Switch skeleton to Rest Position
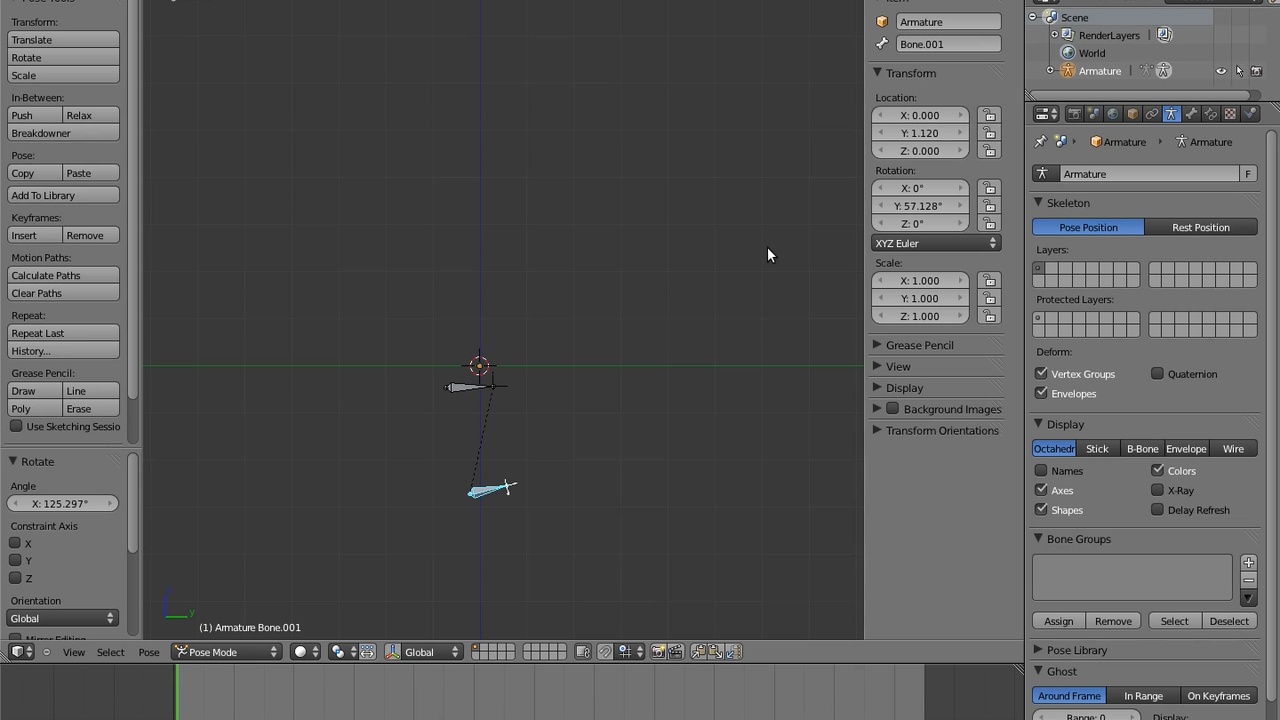Image resolution: width=1280 pixels, height=720 pixels. tap(1201, 227)
